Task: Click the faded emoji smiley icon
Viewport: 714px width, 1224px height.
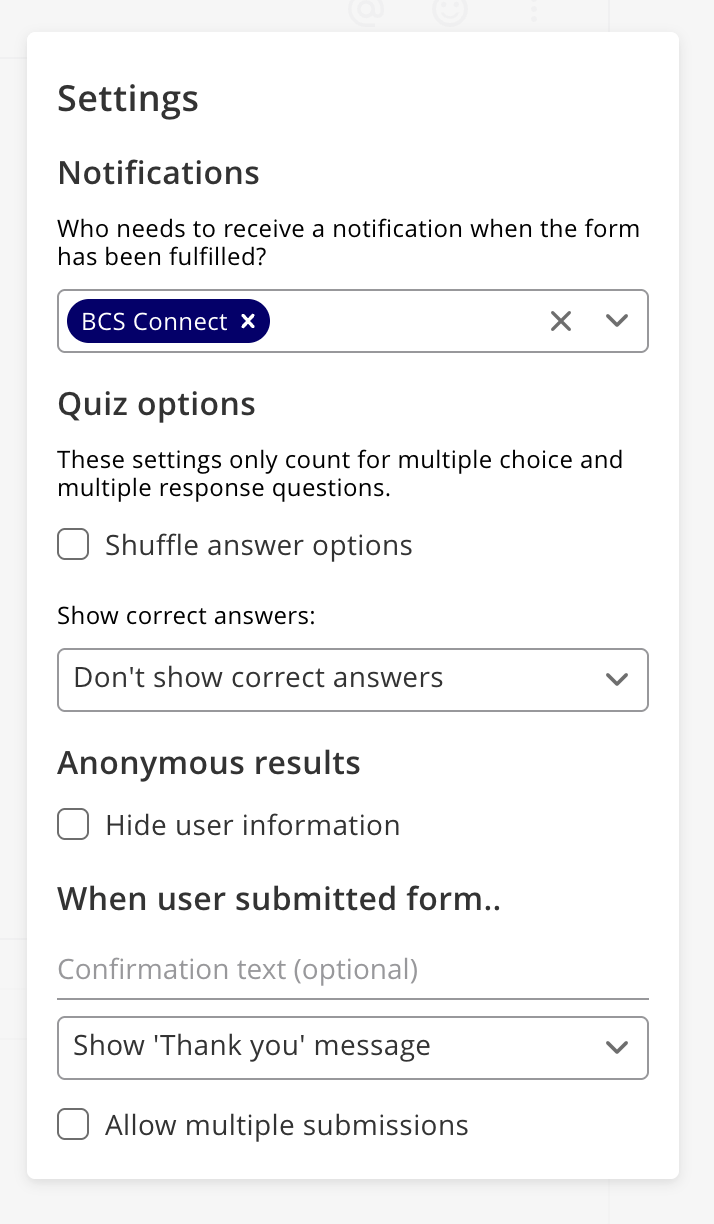Action: click(450, 10)
